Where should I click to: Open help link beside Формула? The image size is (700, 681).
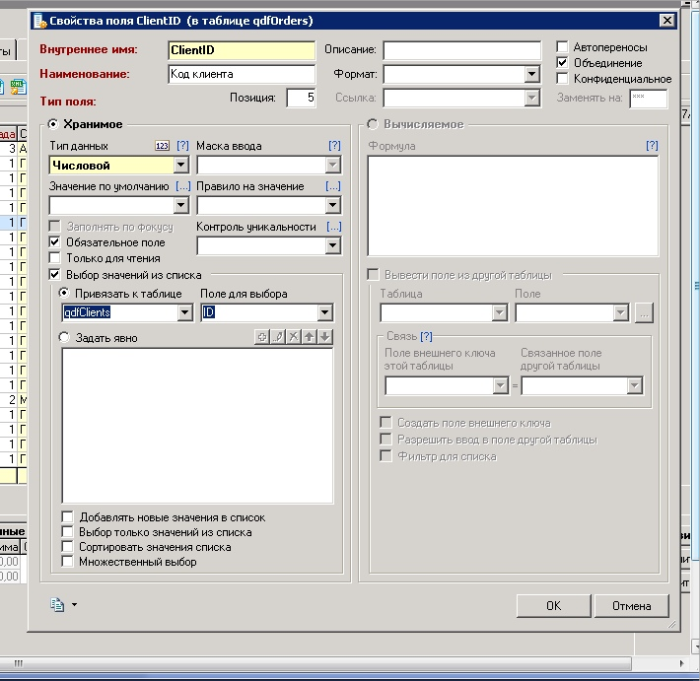point(652,146)
